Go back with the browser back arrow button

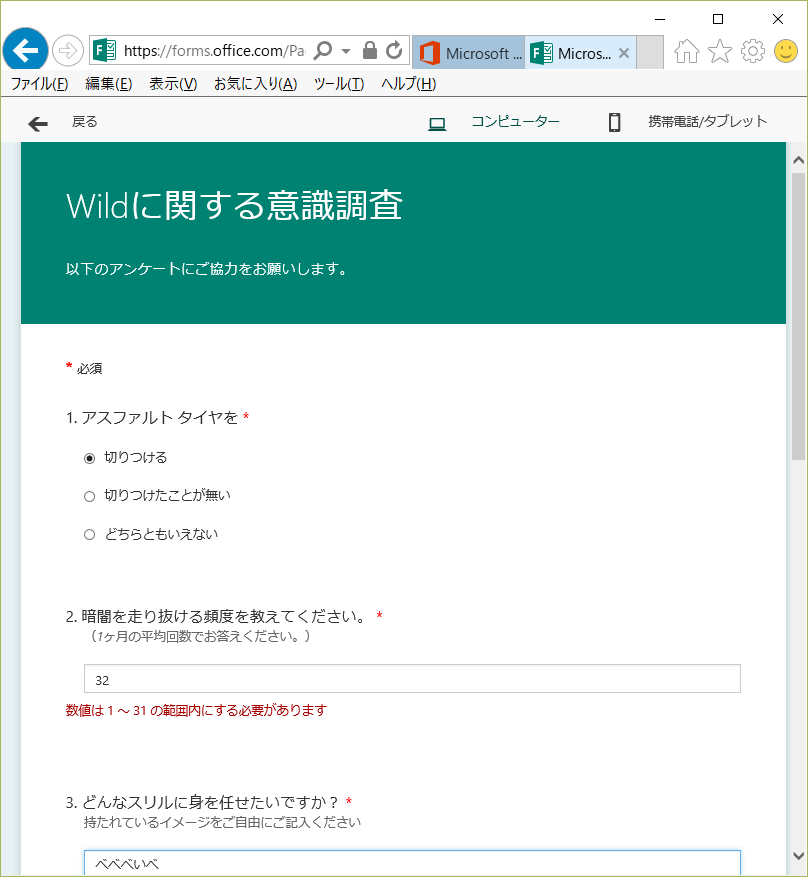[x=25, y=50]
